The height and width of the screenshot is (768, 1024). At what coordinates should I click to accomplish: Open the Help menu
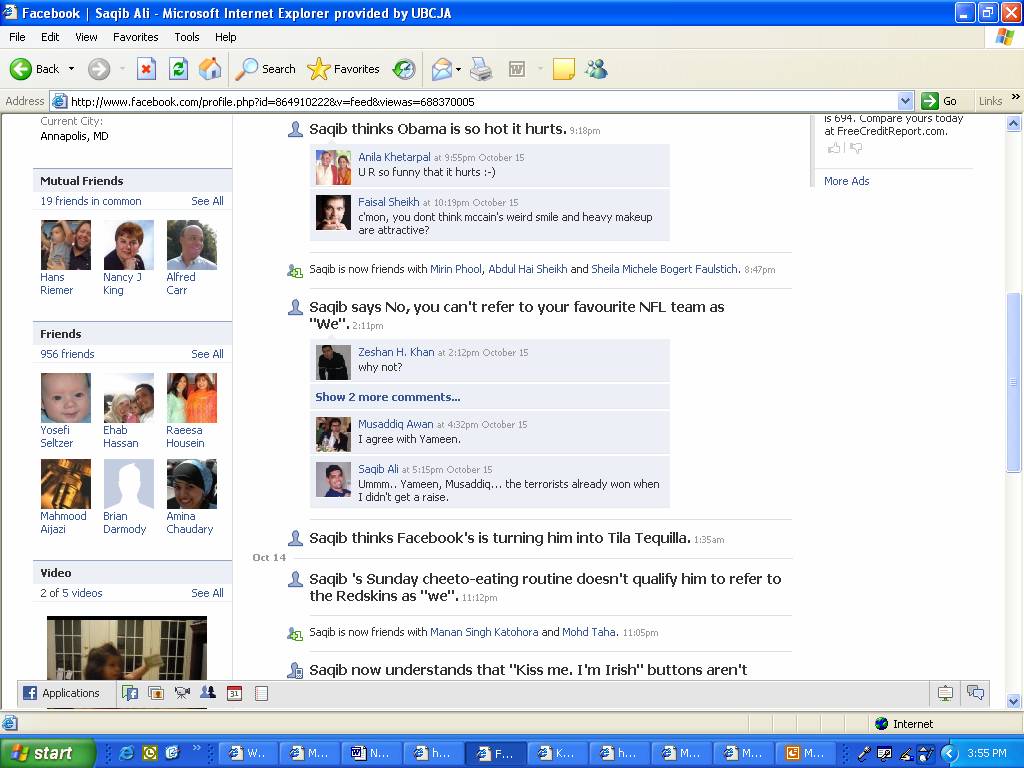225,37
